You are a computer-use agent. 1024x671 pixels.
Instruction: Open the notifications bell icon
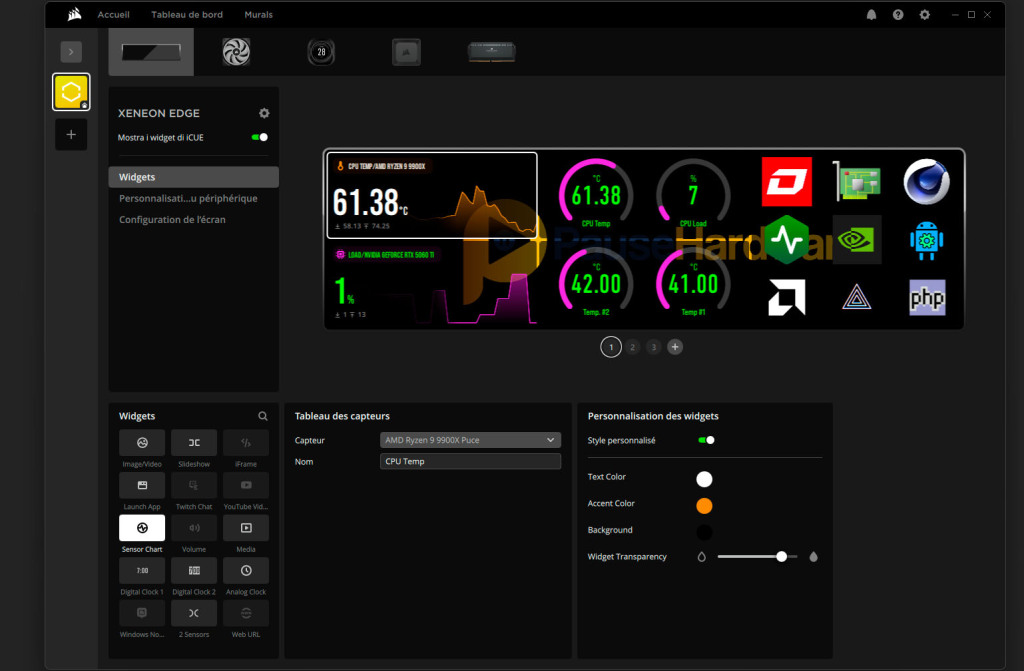click(871, 15)
